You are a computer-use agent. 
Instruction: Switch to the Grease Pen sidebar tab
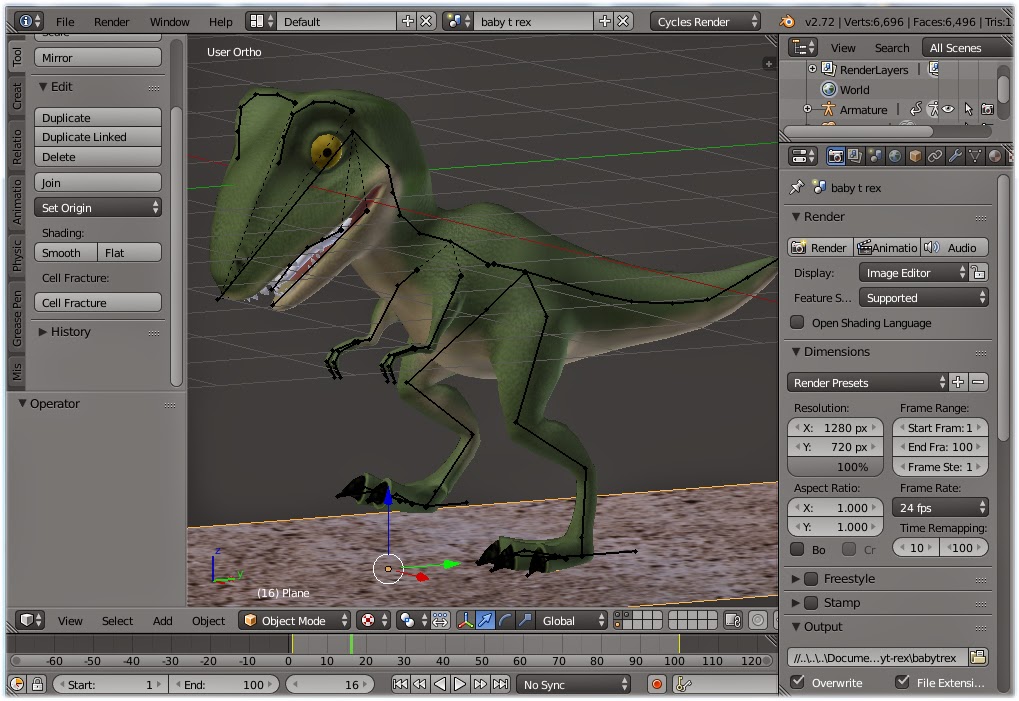pyautogui.click(x=17, y=319)
